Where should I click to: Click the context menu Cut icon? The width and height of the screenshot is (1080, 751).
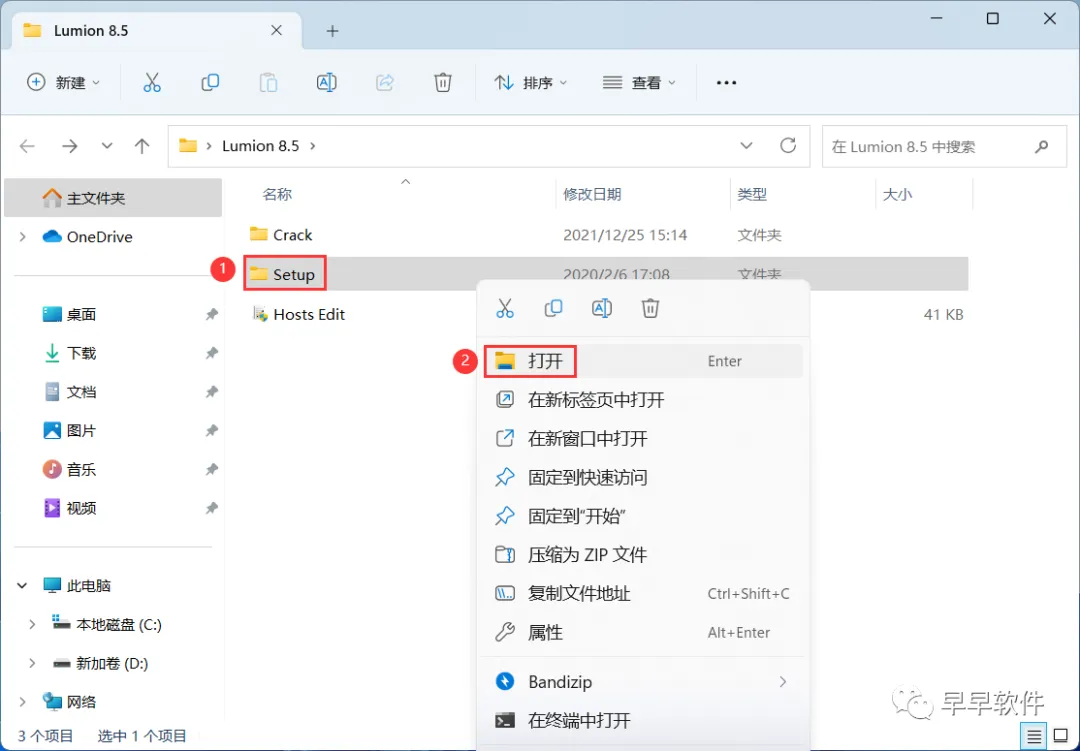[505, 308]
